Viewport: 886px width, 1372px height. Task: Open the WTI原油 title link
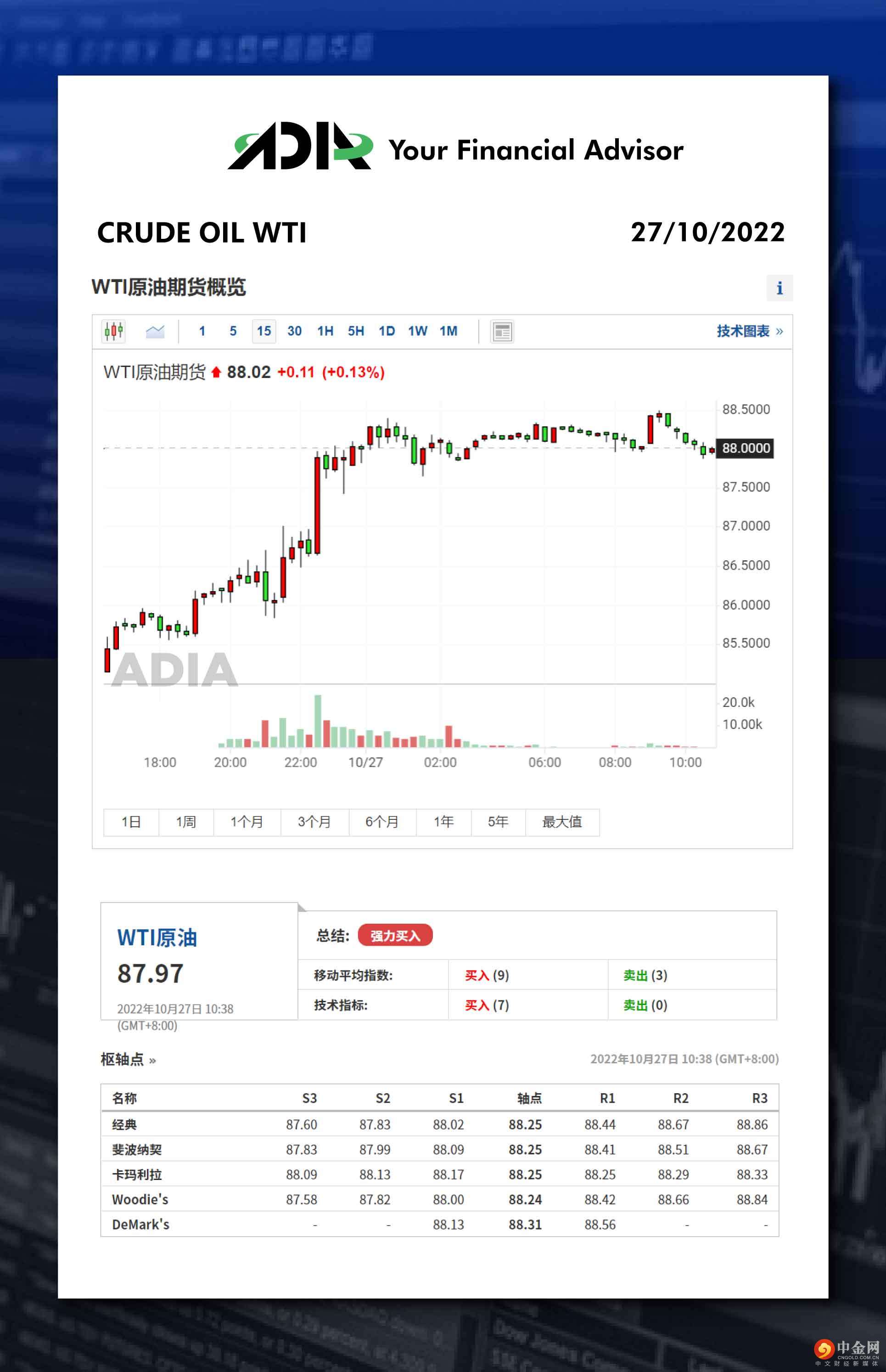(157, 937)
